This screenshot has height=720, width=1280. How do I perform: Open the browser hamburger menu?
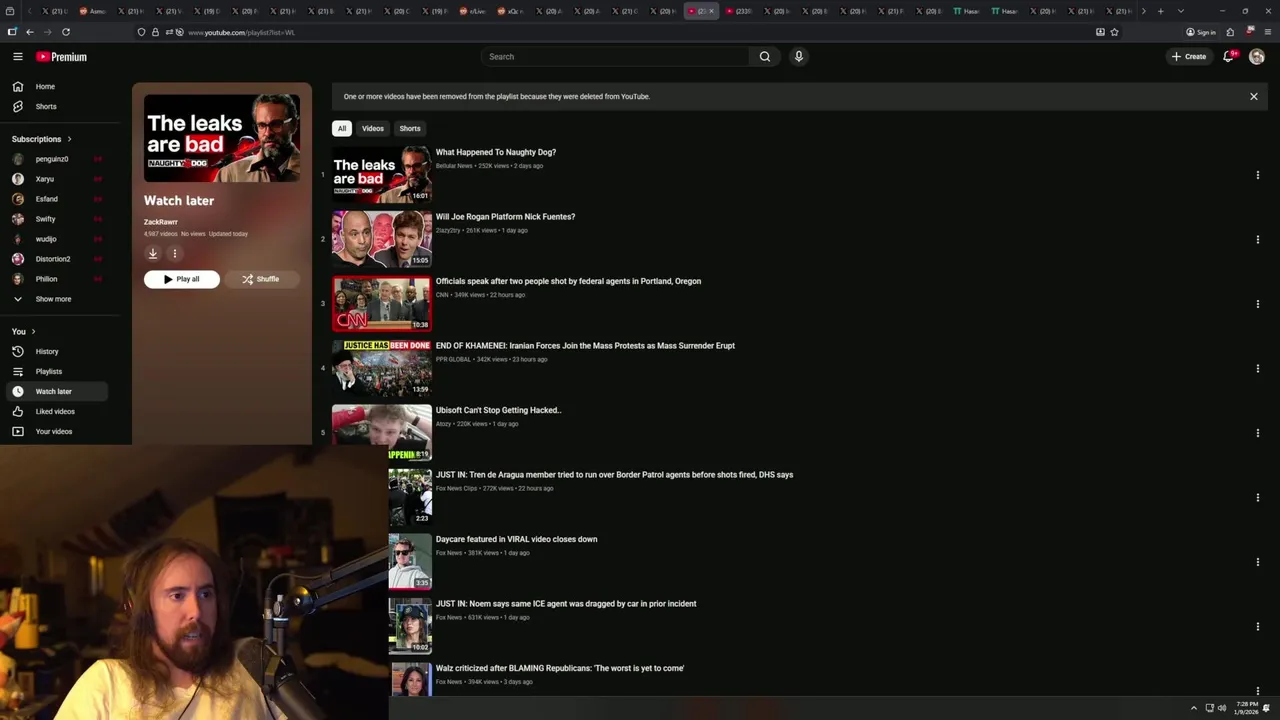[x=1266, y=32]
